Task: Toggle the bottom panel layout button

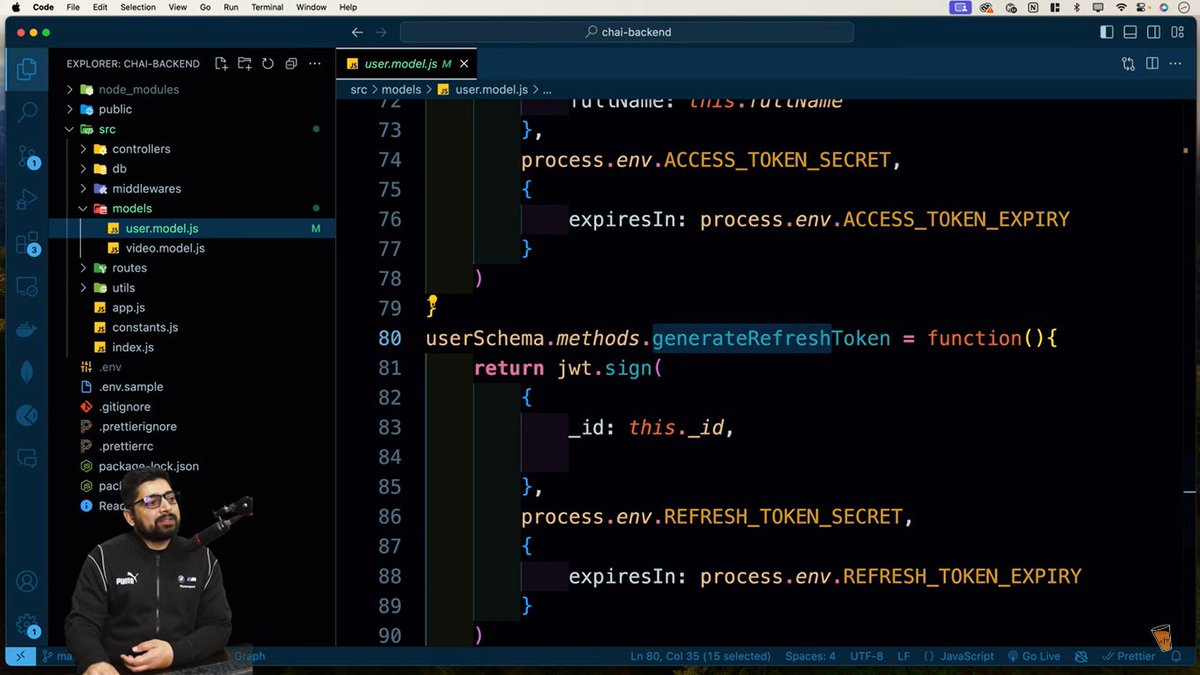Action: (1130, 32)
